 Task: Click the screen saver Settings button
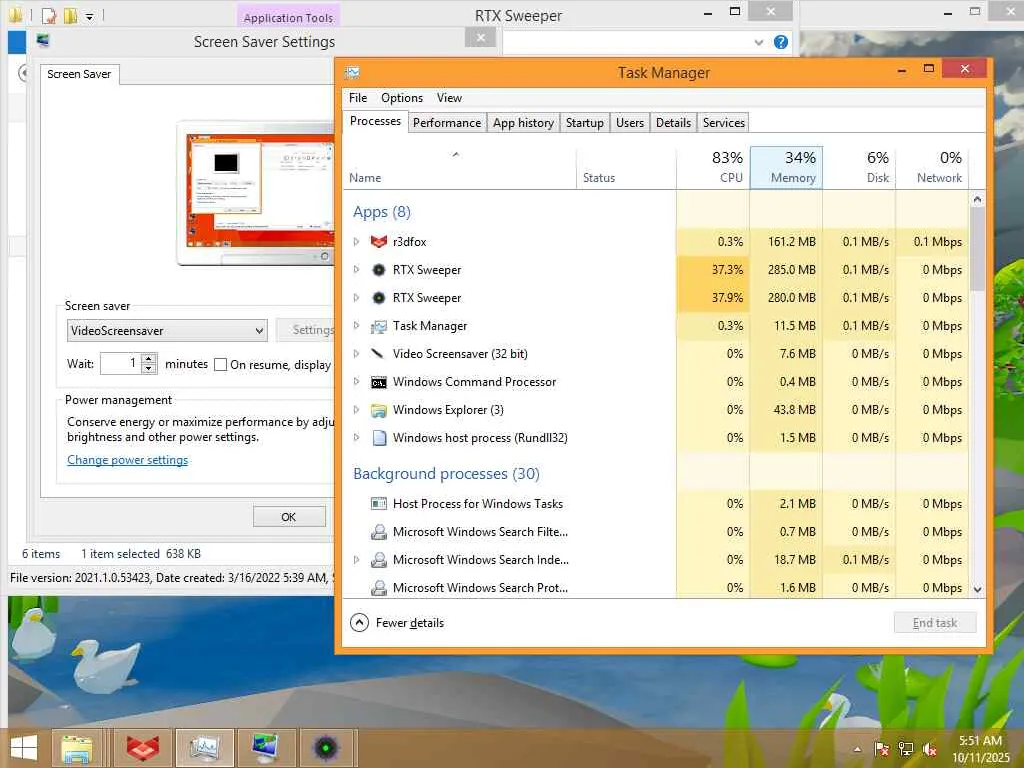[x=306, y=330]
